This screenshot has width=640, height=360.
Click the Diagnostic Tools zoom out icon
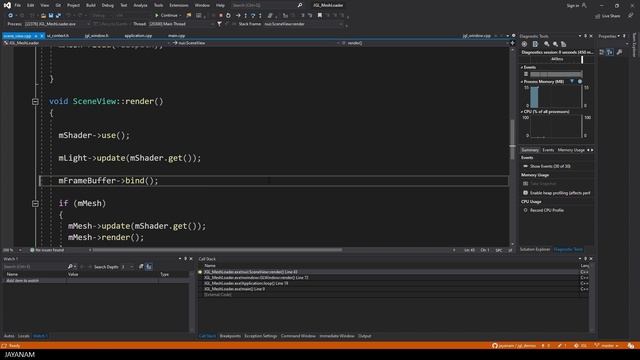coord(555,44)
